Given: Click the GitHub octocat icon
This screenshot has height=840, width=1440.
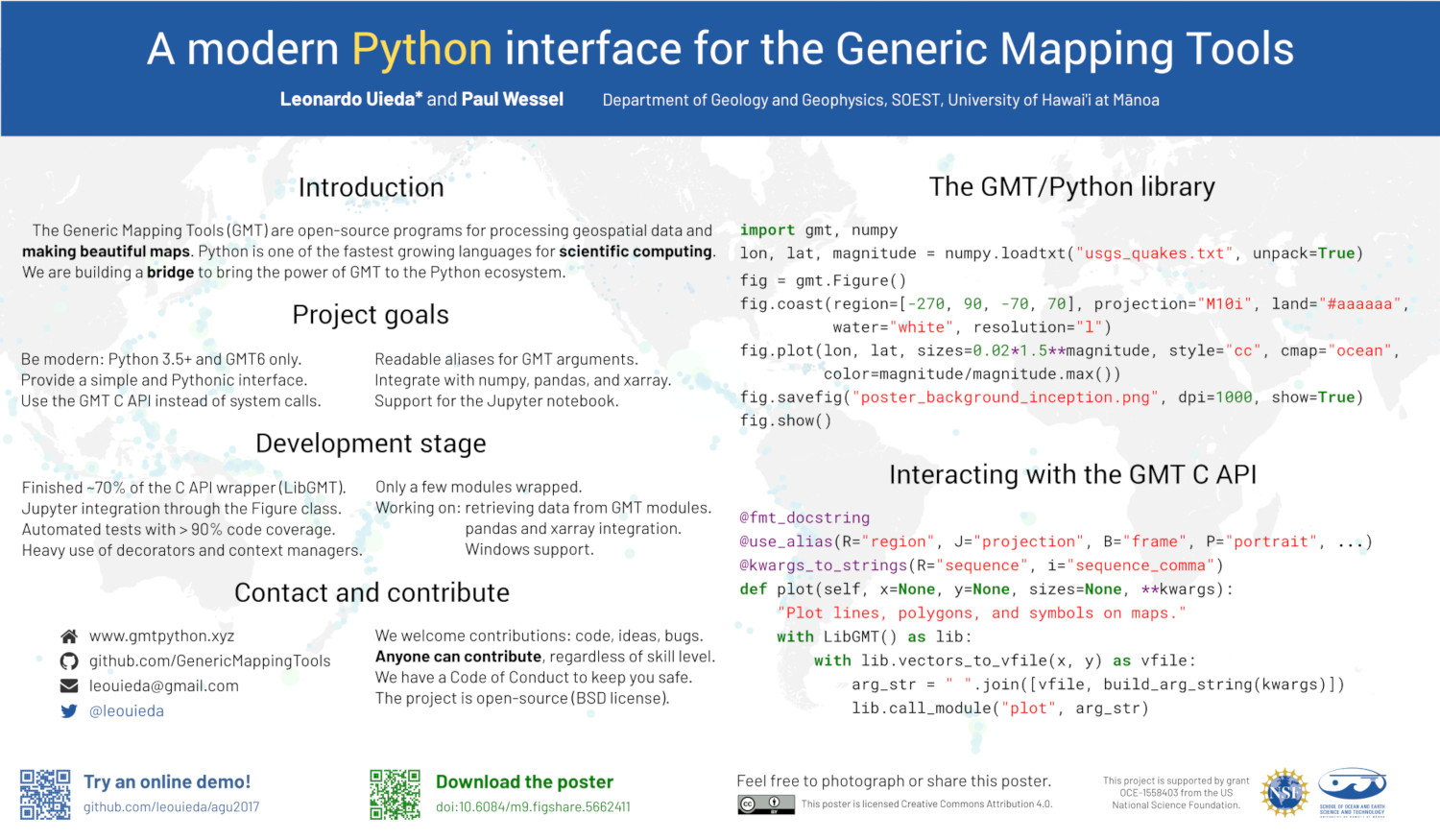Looking at the screenshot, I should click(x=69, y=661).
